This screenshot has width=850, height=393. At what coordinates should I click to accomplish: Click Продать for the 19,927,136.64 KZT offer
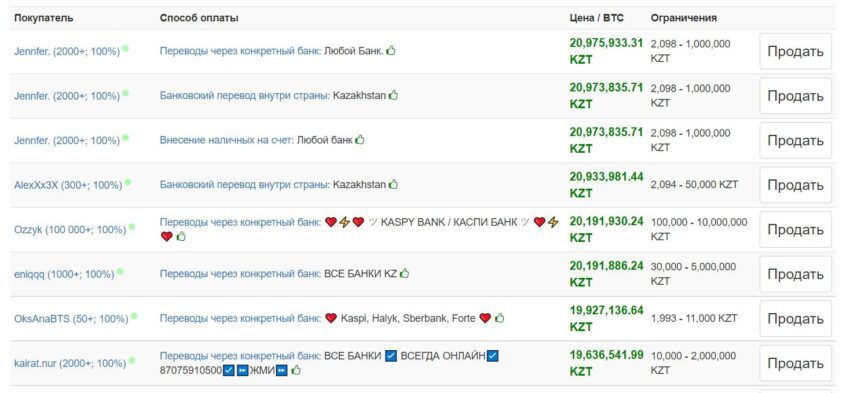[795, 318]
